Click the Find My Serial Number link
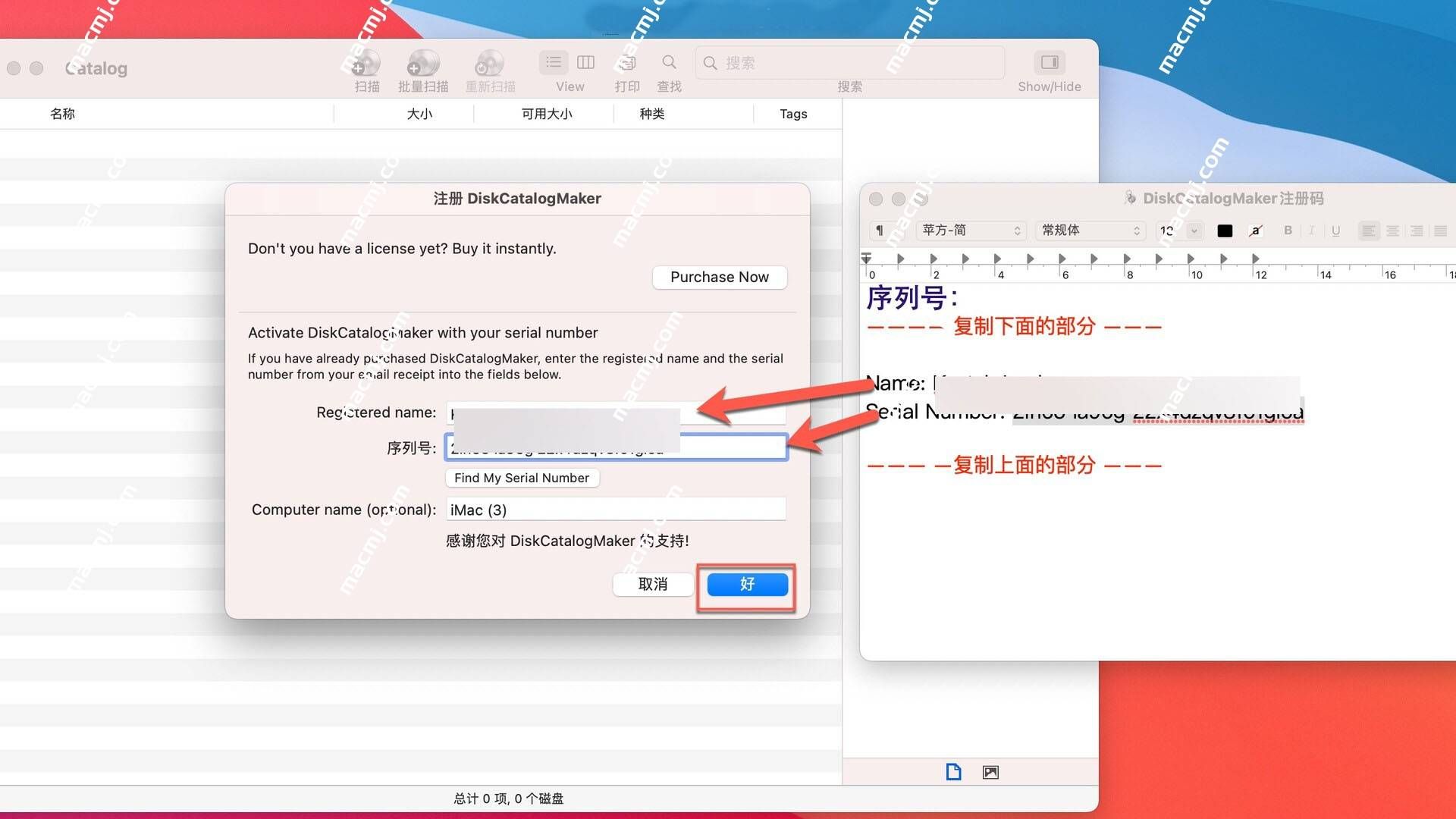1456x819 pixels. [x=521, y=477]
